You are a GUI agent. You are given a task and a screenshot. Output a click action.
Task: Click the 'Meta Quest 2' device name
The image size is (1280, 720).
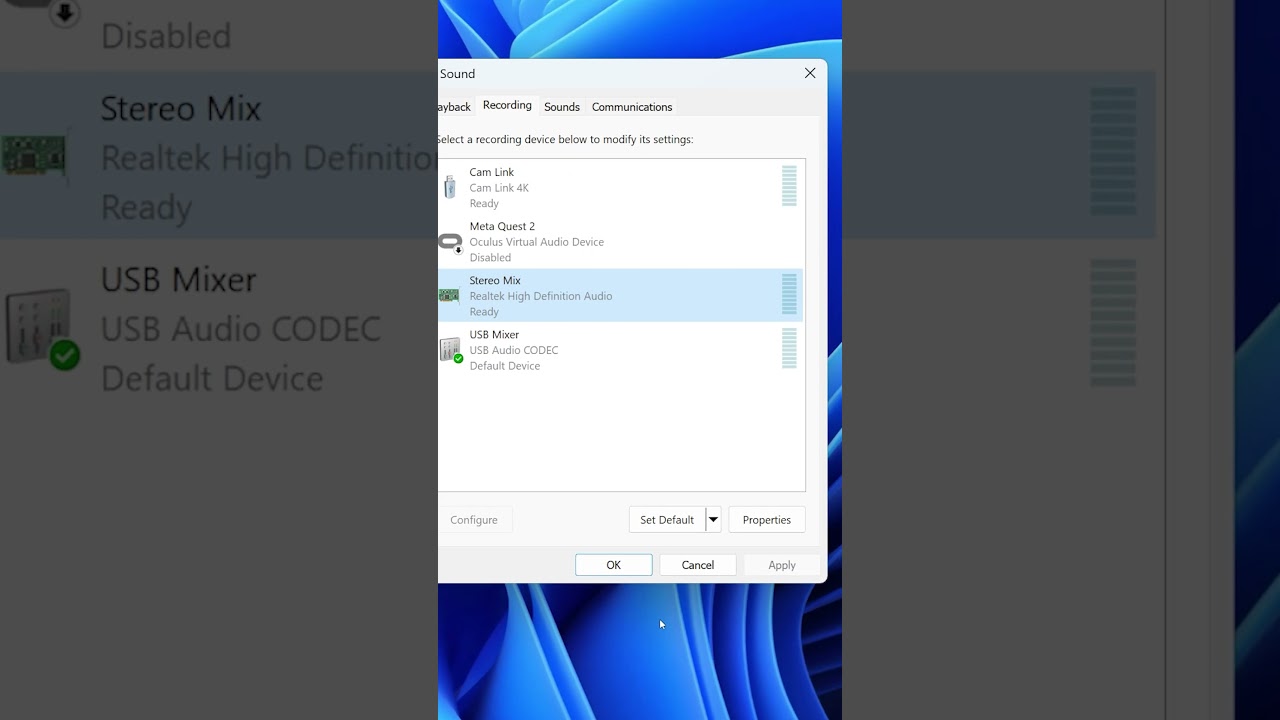[x=502, y=227]
